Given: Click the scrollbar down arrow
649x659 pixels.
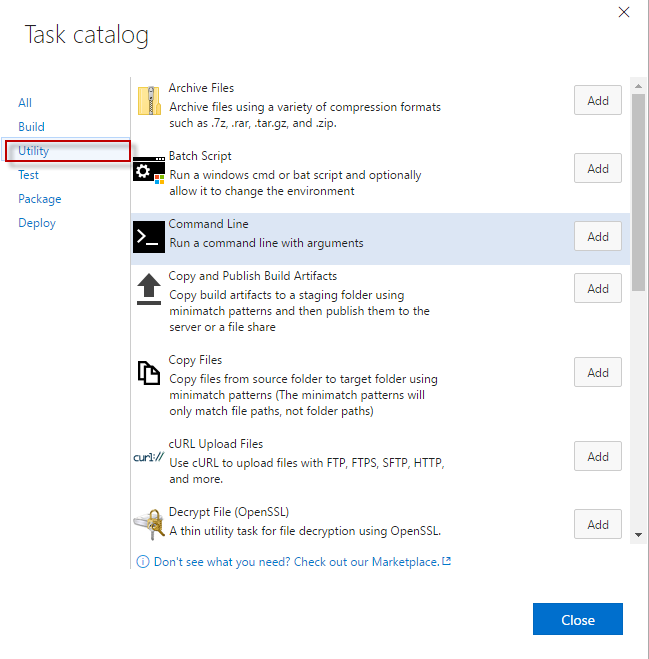Looking at the screenshot, I should [638, 535].
